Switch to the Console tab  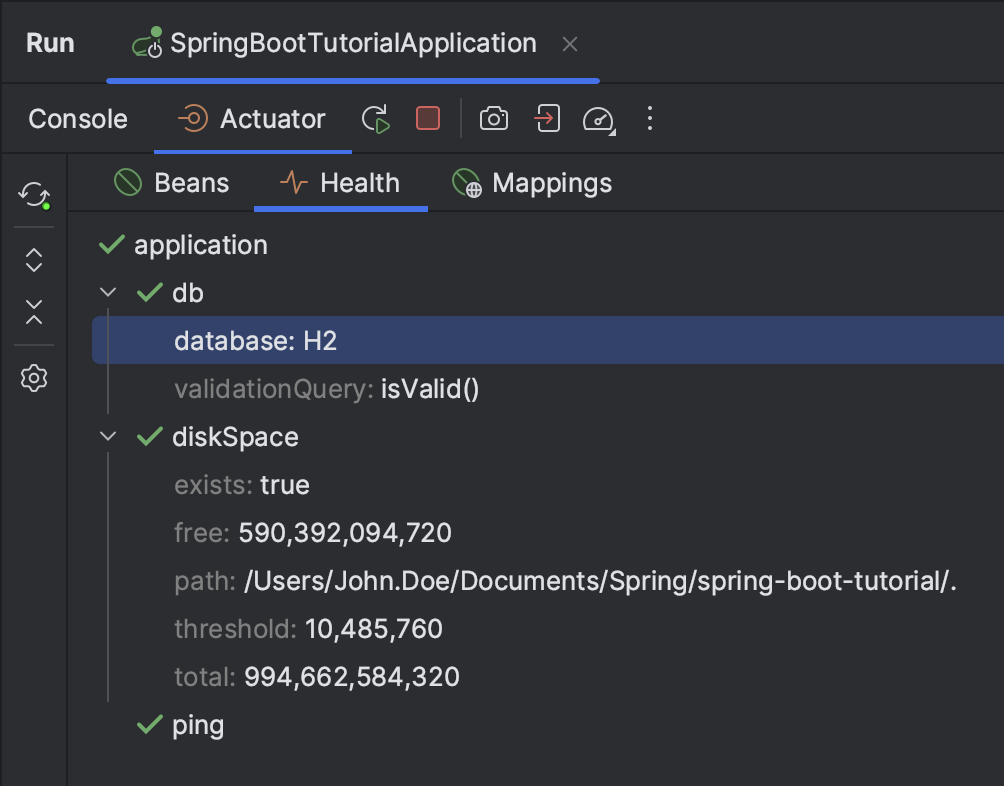pyautogui.click(x=77, y=118)
